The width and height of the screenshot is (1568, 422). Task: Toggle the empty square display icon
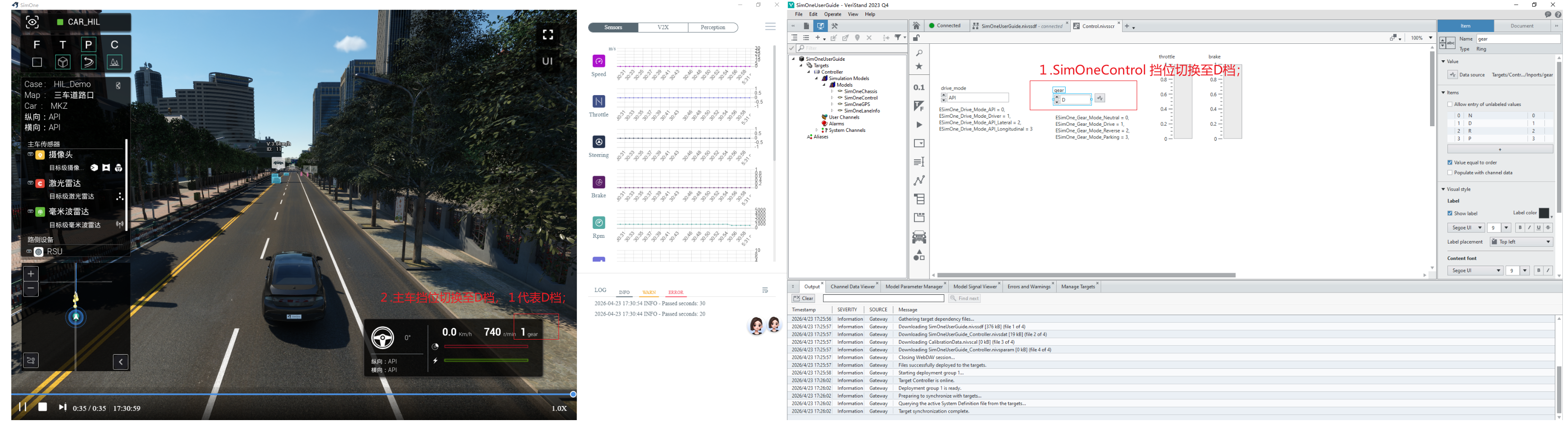(x=37, y=62)
